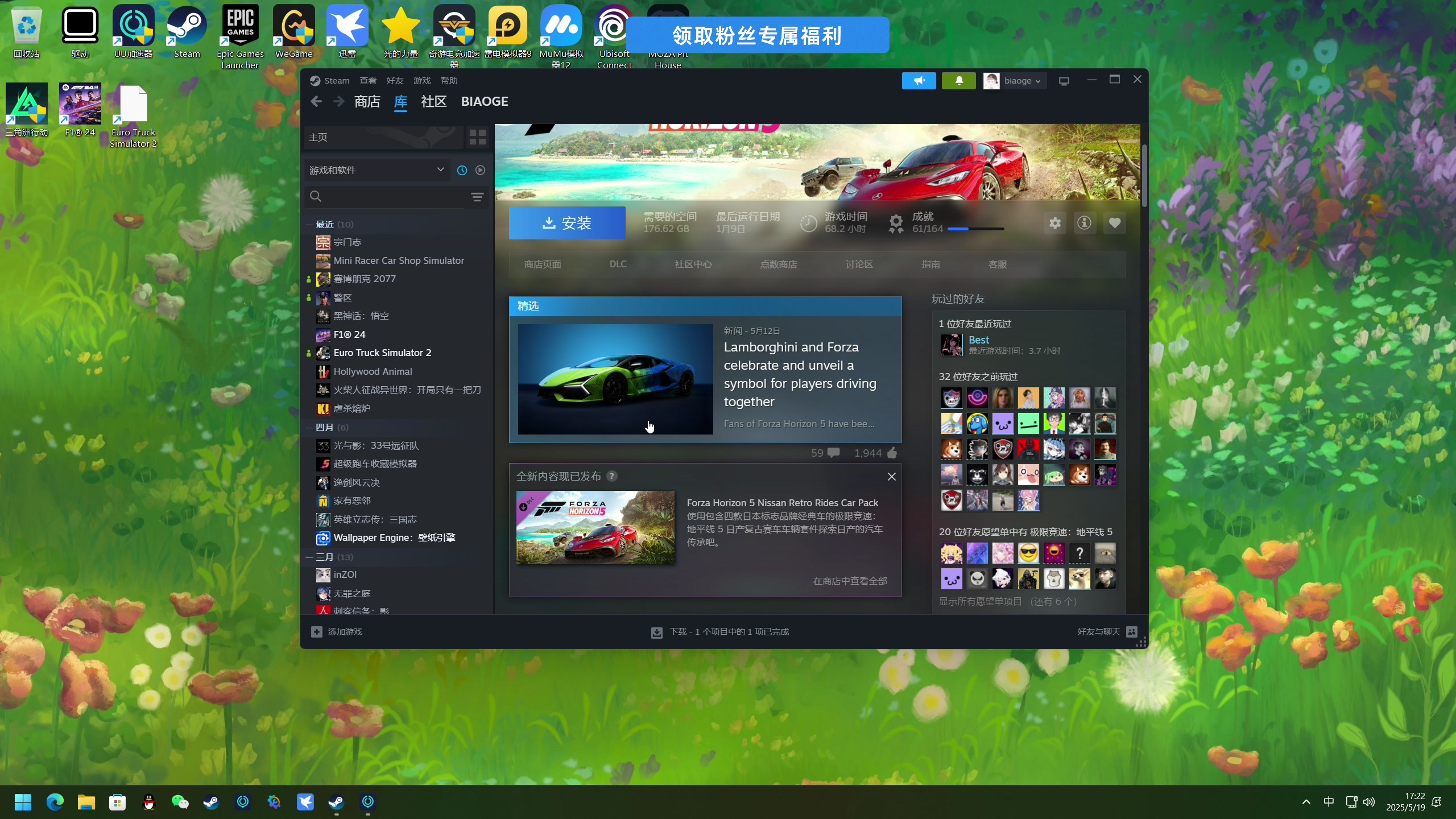
Task: Open the Steam menu
Action: click(x=337, y=81)
